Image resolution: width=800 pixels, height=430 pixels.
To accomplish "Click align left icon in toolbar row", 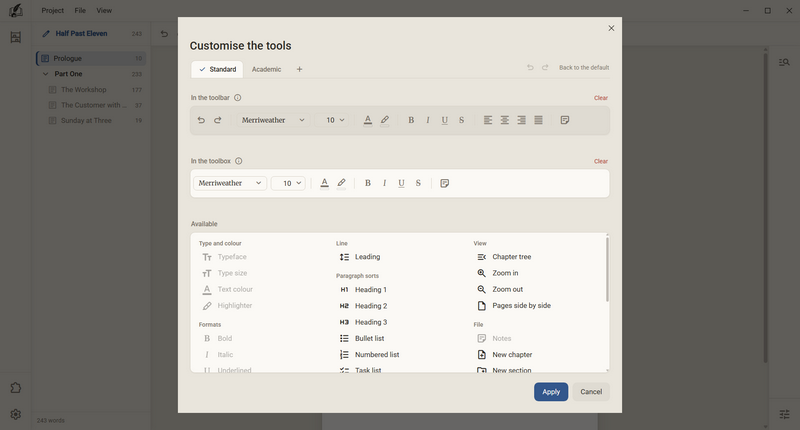I will pyautogui.click(x=488, y=120).
